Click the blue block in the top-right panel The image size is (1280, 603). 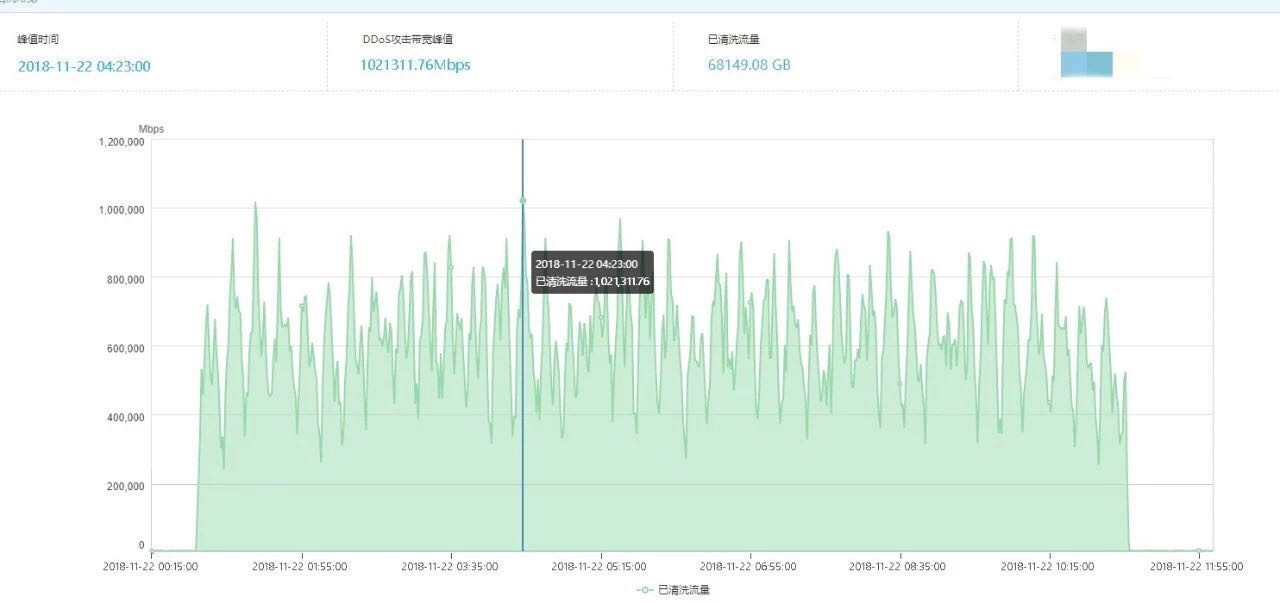tap(1087, 64)
